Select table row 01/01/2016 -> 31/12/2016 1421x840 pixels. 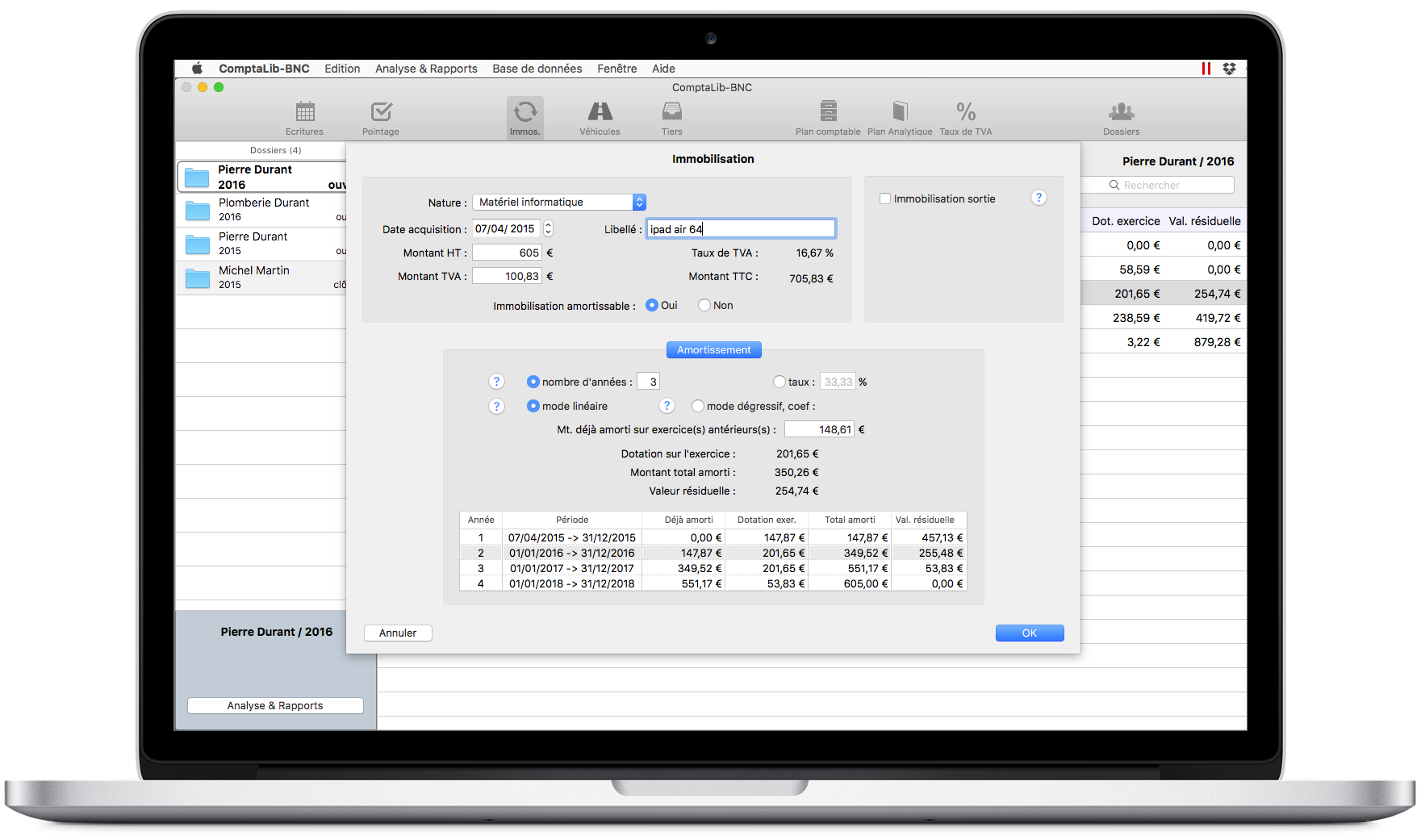(713, 553)
